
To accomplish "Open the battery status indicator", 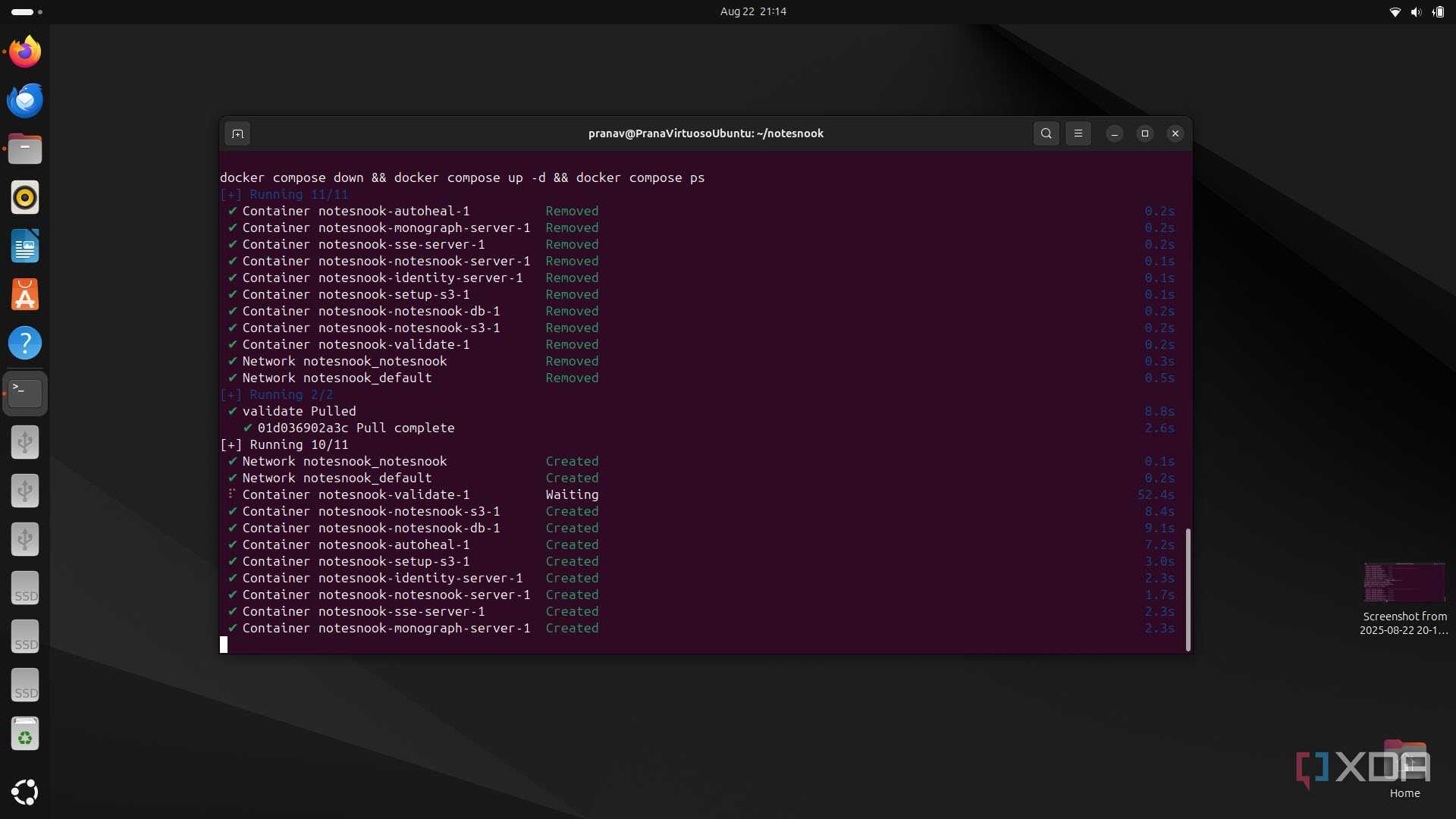I will 1438,11.
